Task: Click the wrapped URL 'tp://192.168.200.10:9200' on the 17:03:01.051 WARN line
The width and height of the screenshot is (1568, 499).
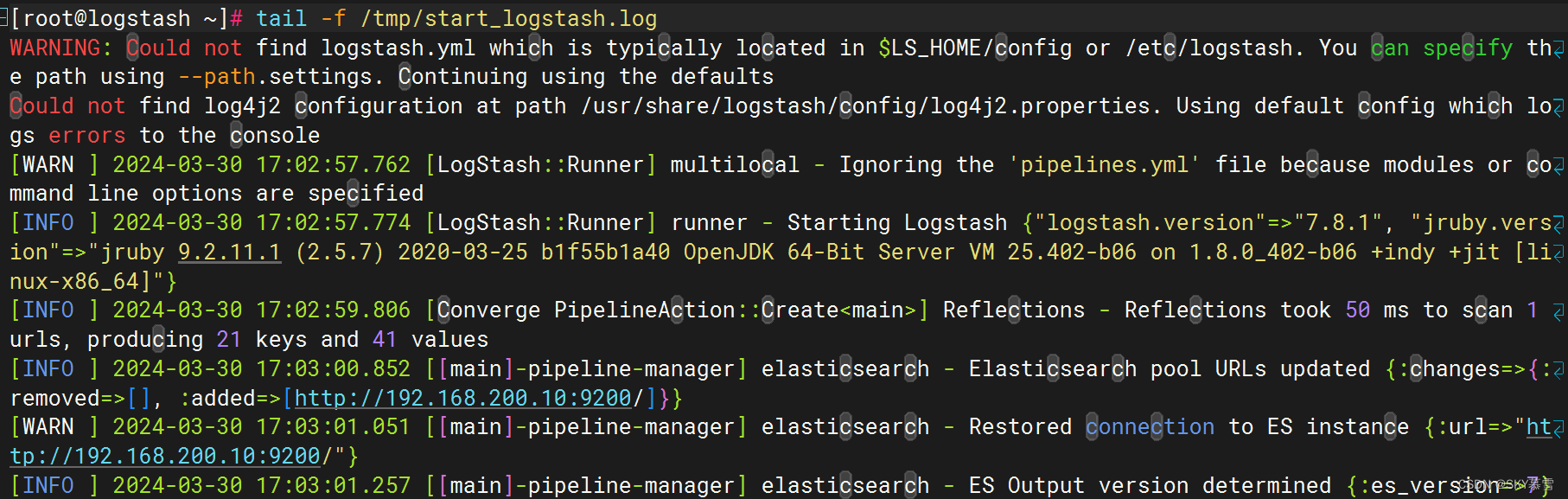Action: (x=165, y=456)
